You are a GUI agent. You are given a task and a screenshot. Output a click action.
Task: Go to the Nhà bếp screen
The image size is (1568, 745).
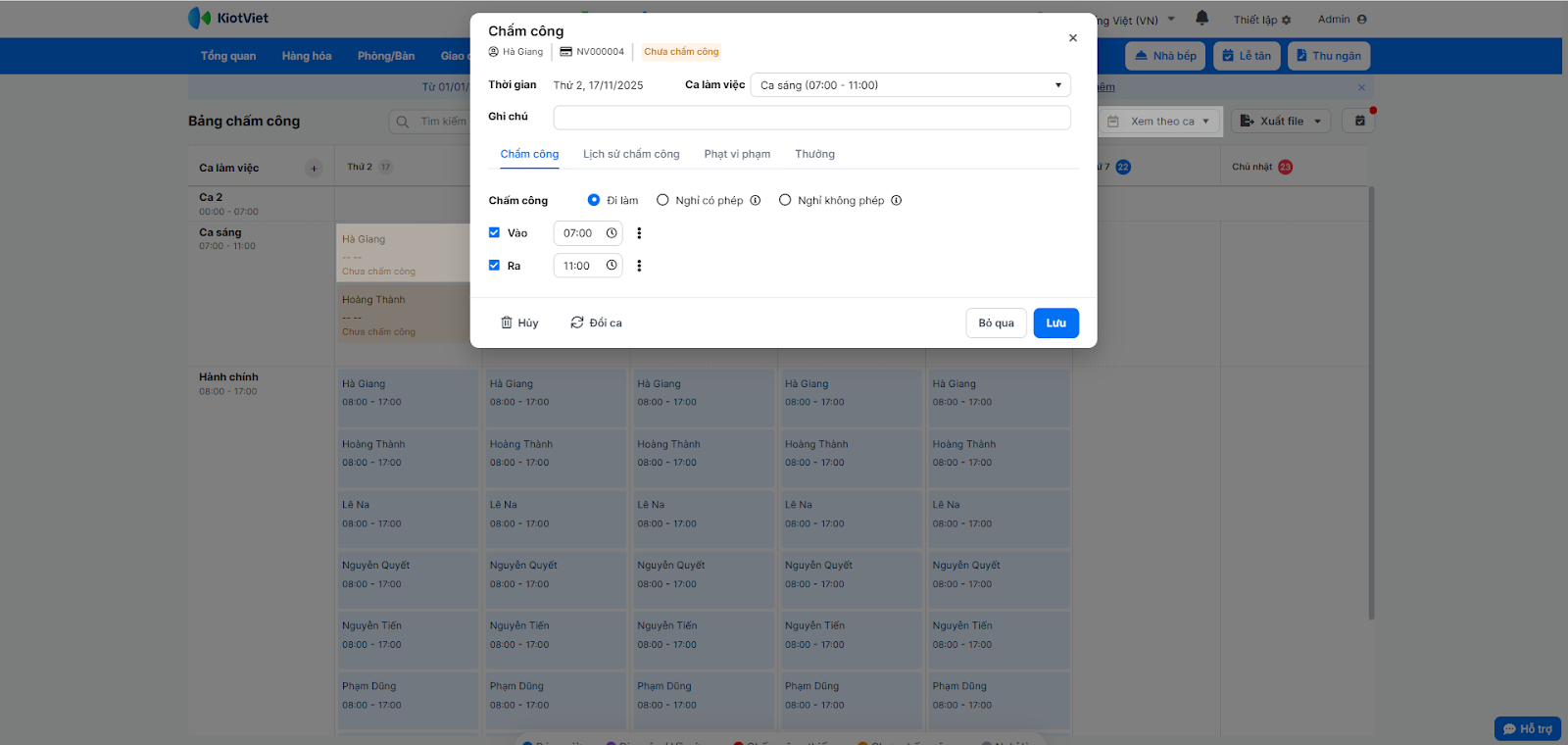[1165, 56]
